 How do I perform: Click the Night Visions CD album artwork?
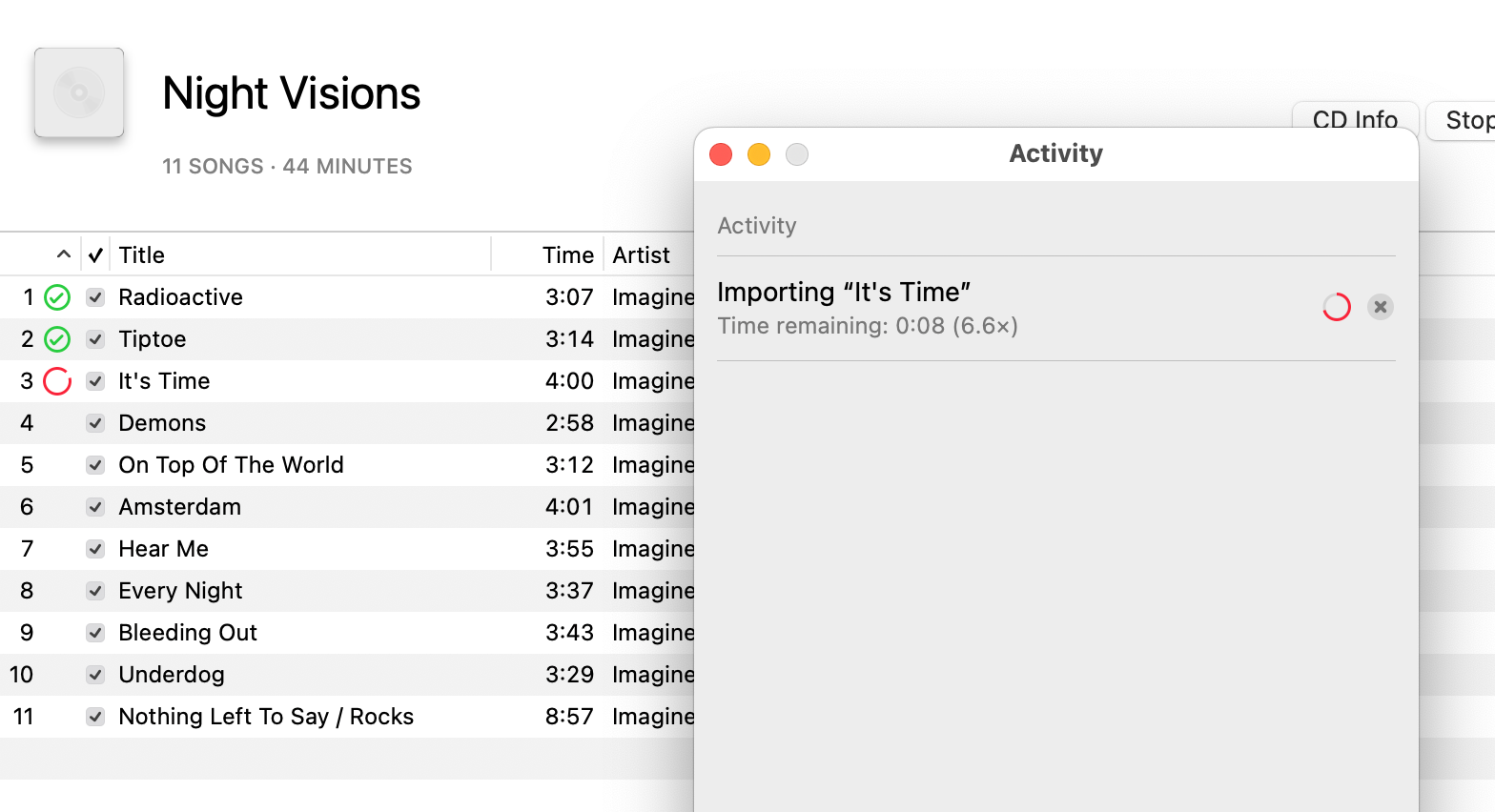pos(79,92)
